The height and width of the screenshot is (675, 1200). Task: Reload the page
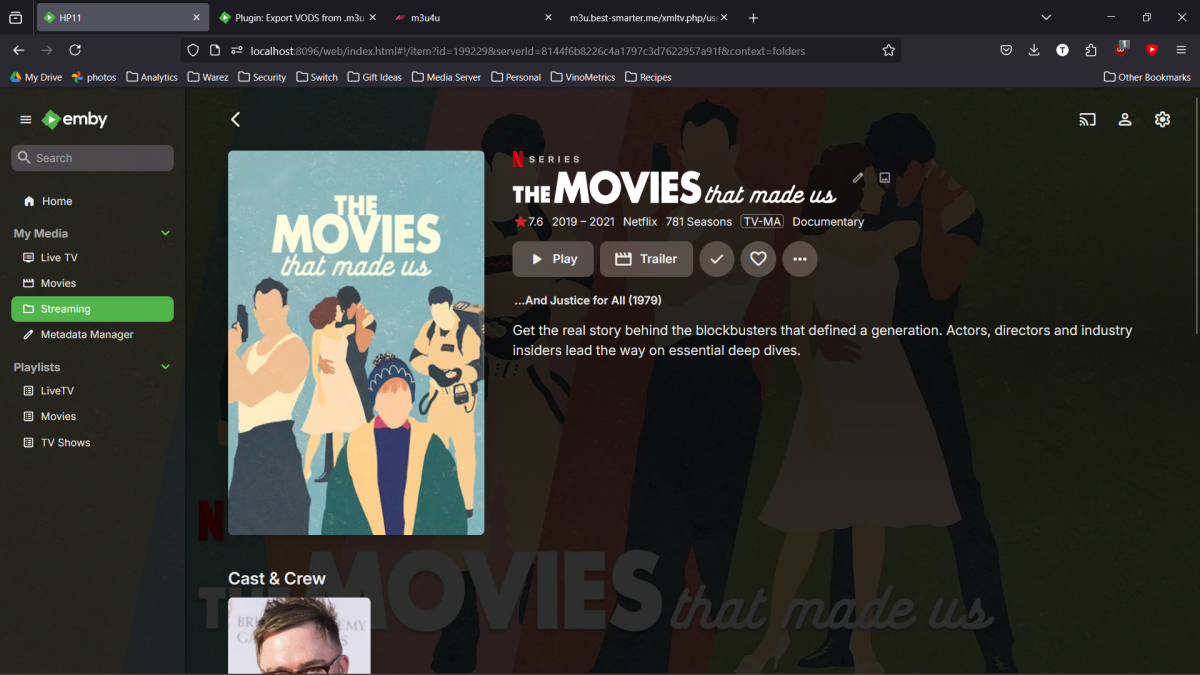(75, 50)
